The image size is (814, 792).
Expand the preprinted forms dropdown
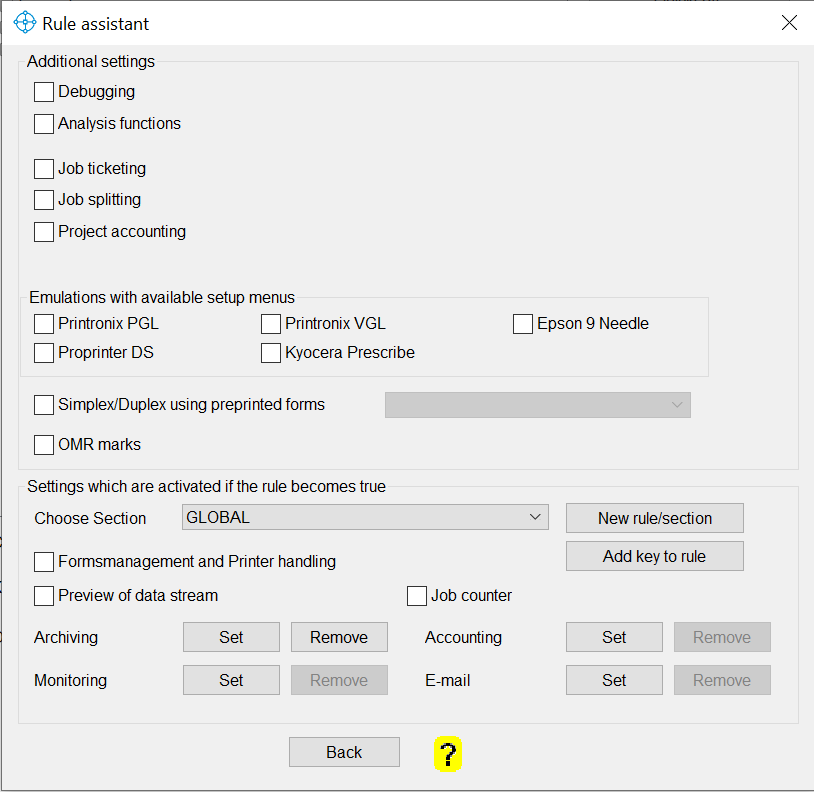pyautogui.click(x=538, y=405)
